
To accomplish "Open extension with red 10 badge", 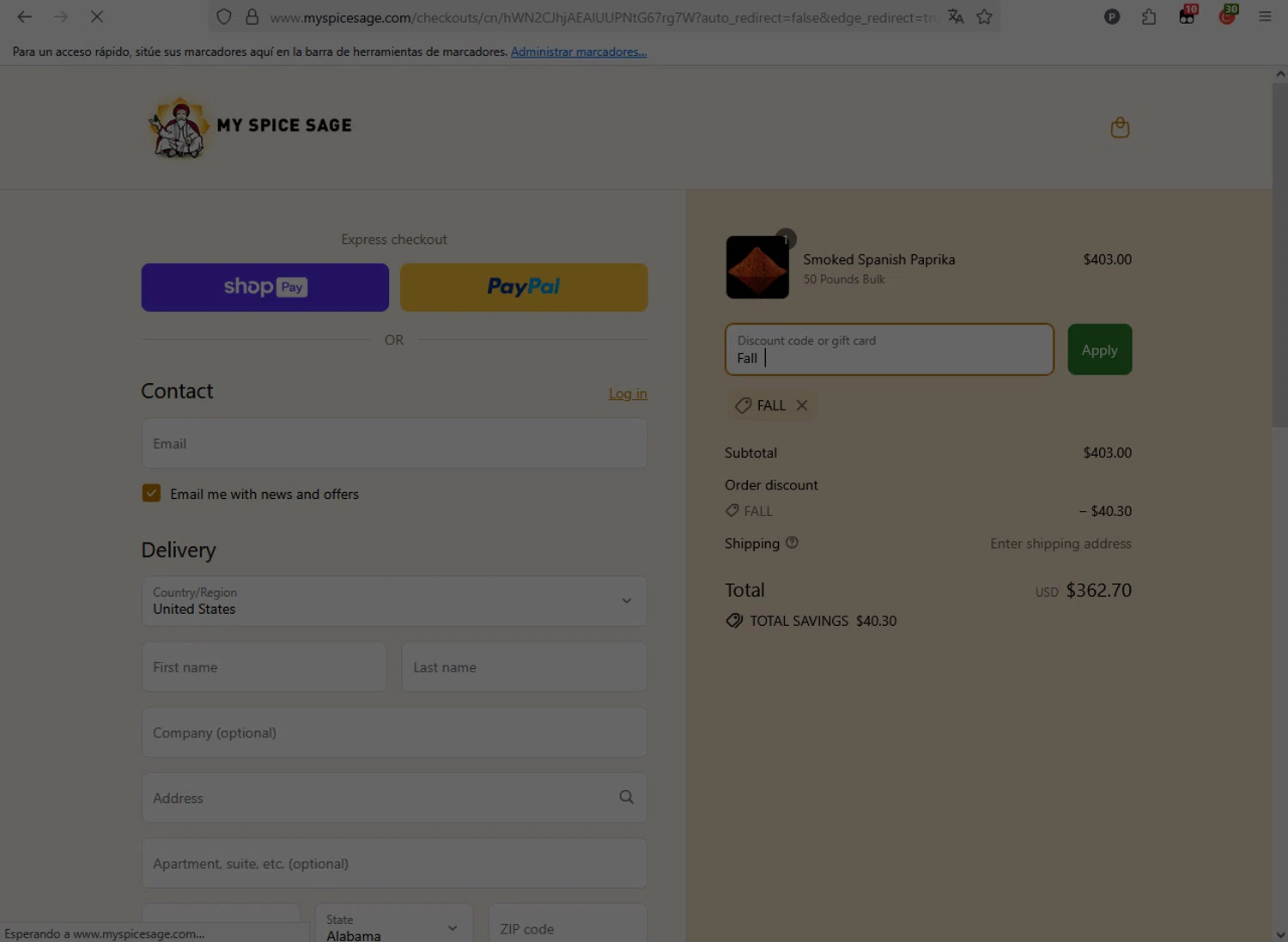I will pos(1188,15).
